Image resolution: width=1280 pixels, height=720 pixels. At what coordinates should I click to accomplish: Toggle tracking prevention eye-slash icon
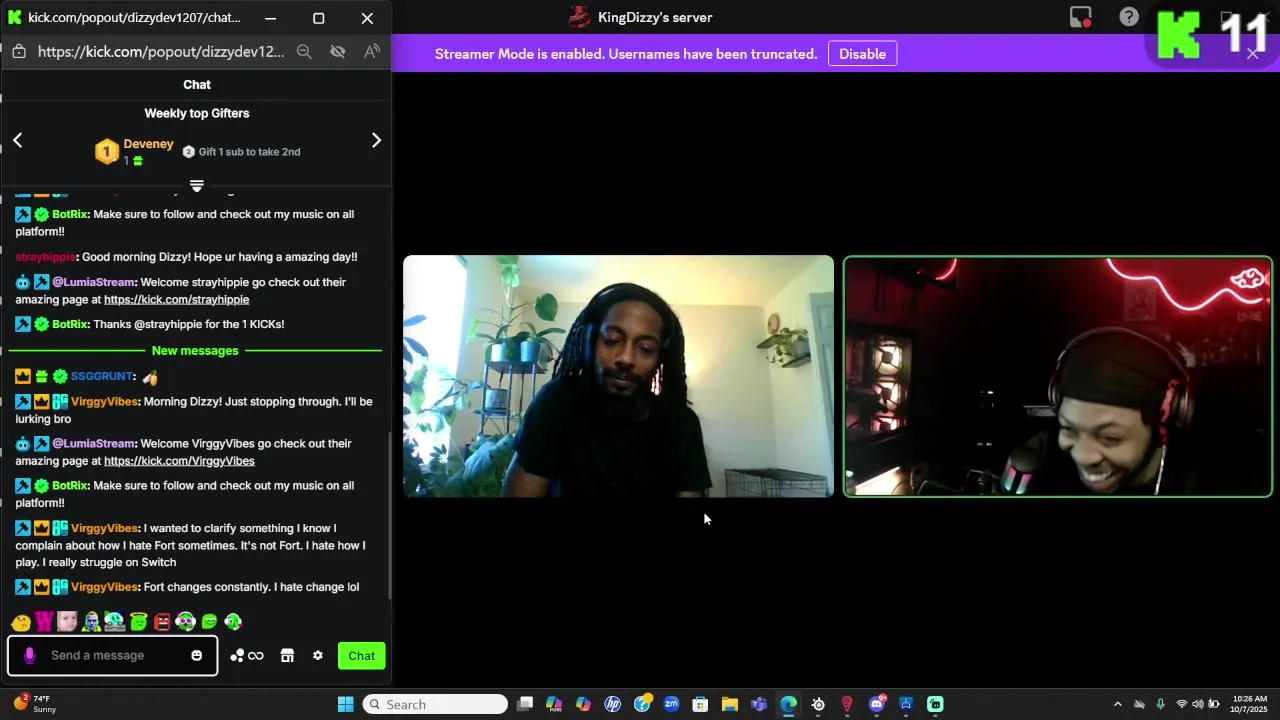pyautogui.click(x=338, y=52)
